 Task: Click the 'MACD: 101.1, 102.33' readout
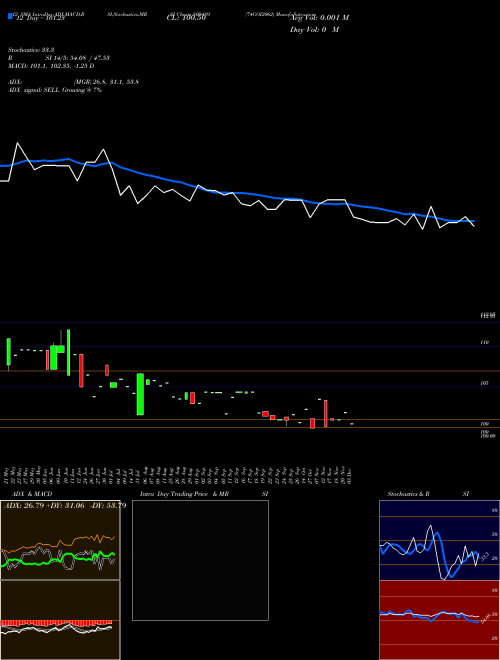pyautogui.click(x=51, y=66)
